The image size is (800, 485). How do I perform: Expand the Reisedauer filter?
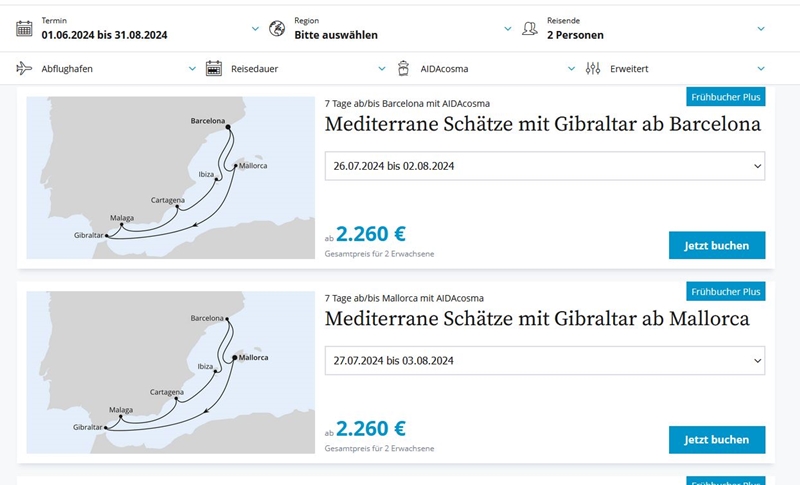pyautogui.click(x=382, y=68)
